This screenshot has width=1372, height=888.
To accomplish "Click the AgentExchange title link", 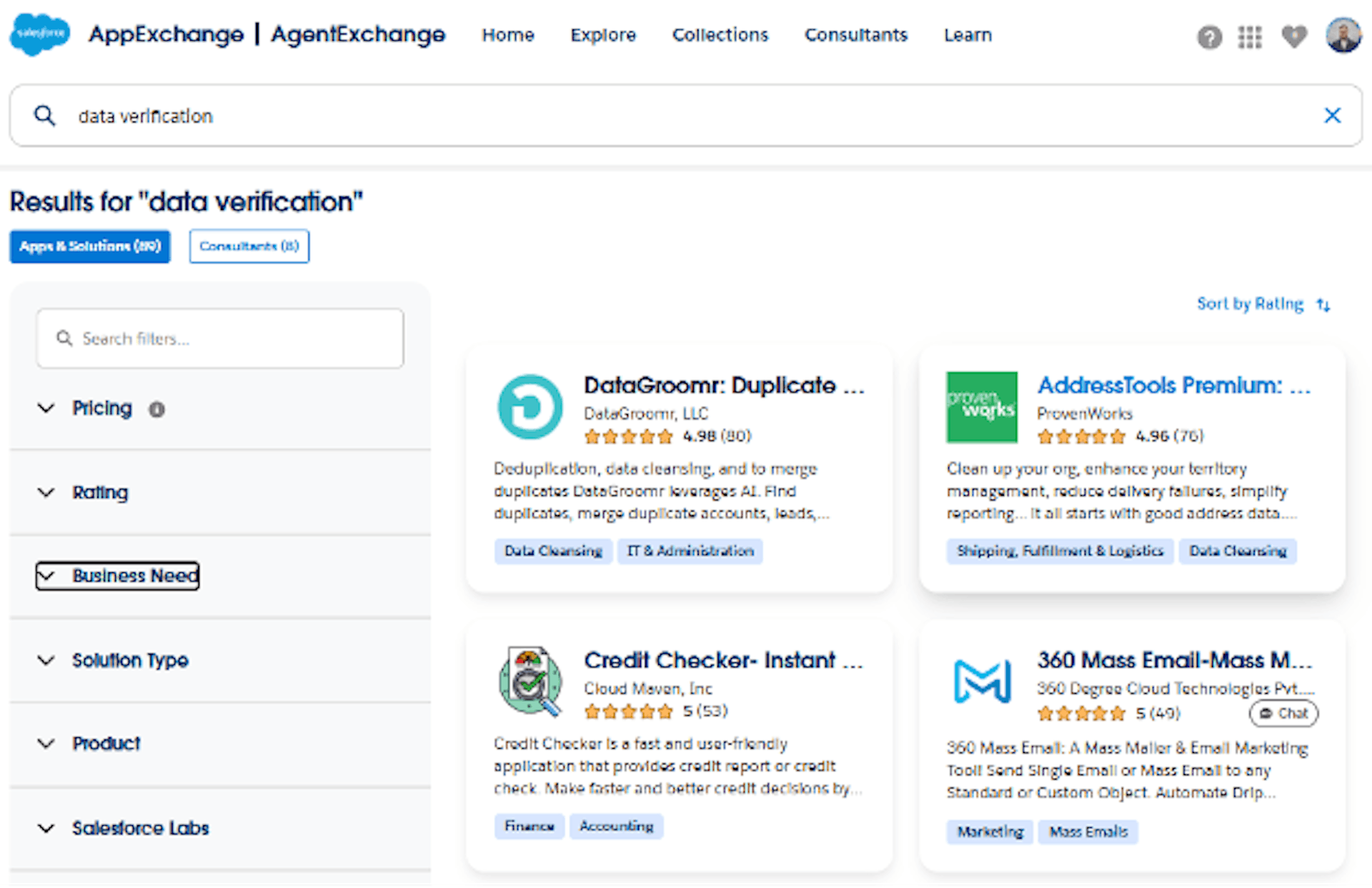I will 358,34.
